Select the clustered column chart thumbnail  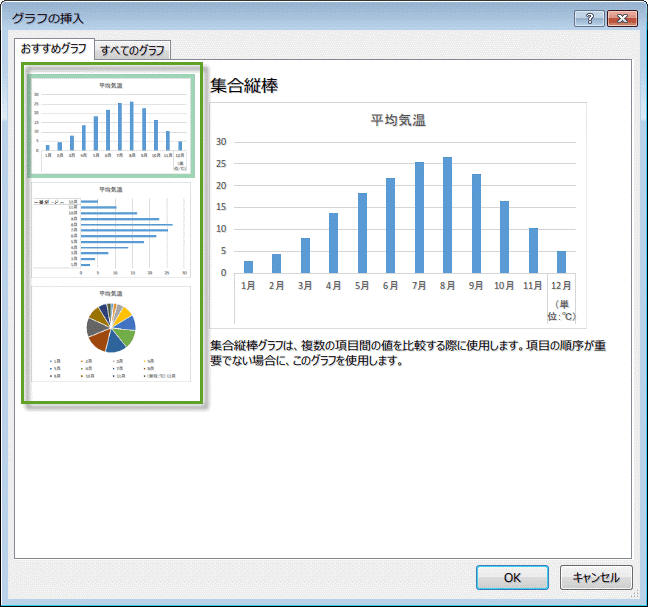point(111,125)
